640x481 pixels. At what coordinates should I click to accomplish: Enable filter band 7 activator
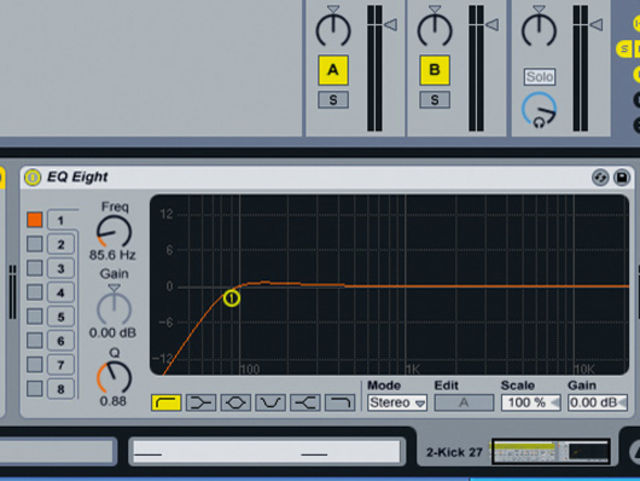tap(35, 364)
